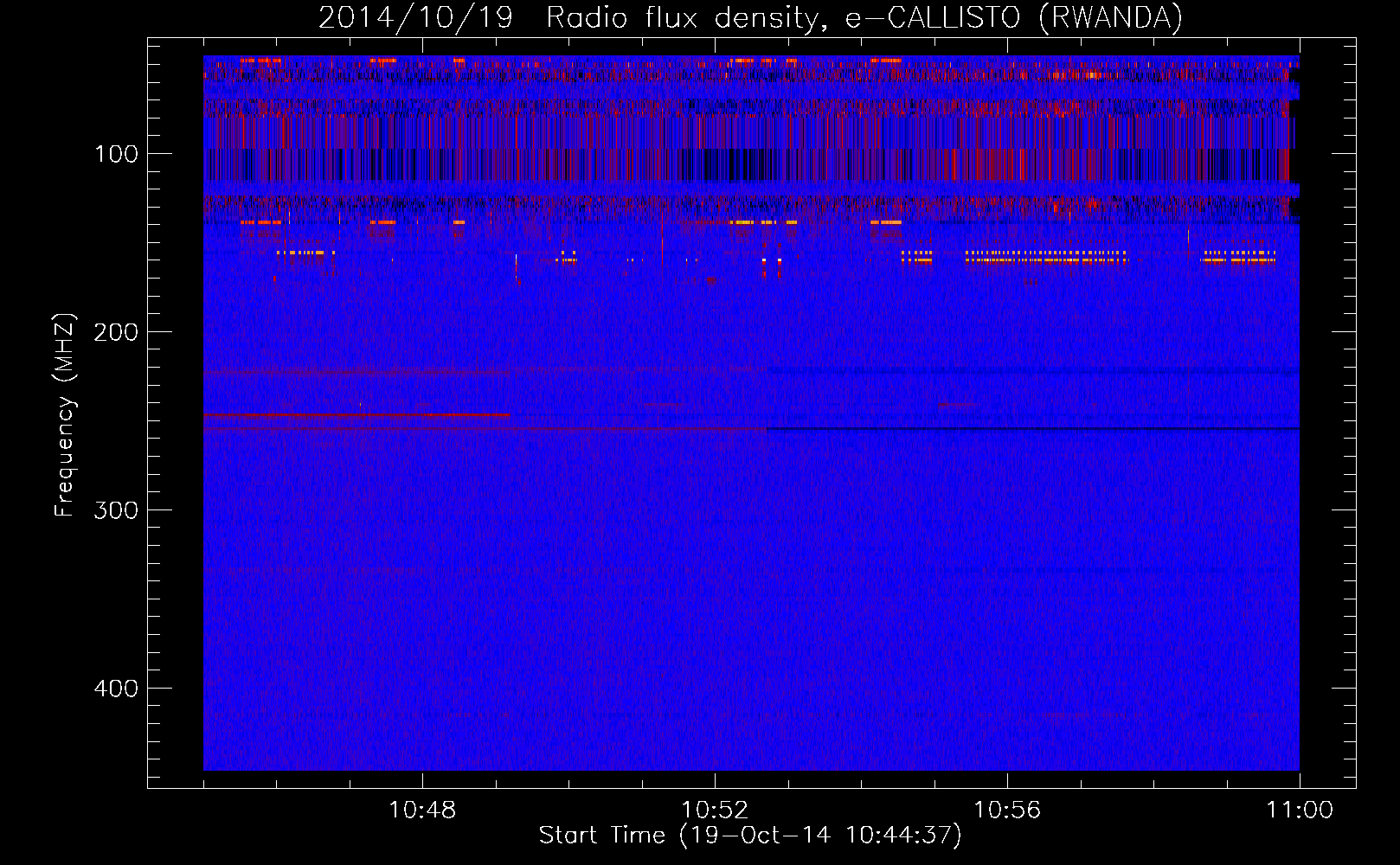Click the time axis label '11:00'
The height and width of the screenshot is (865, 1400).
(1300, 810)
